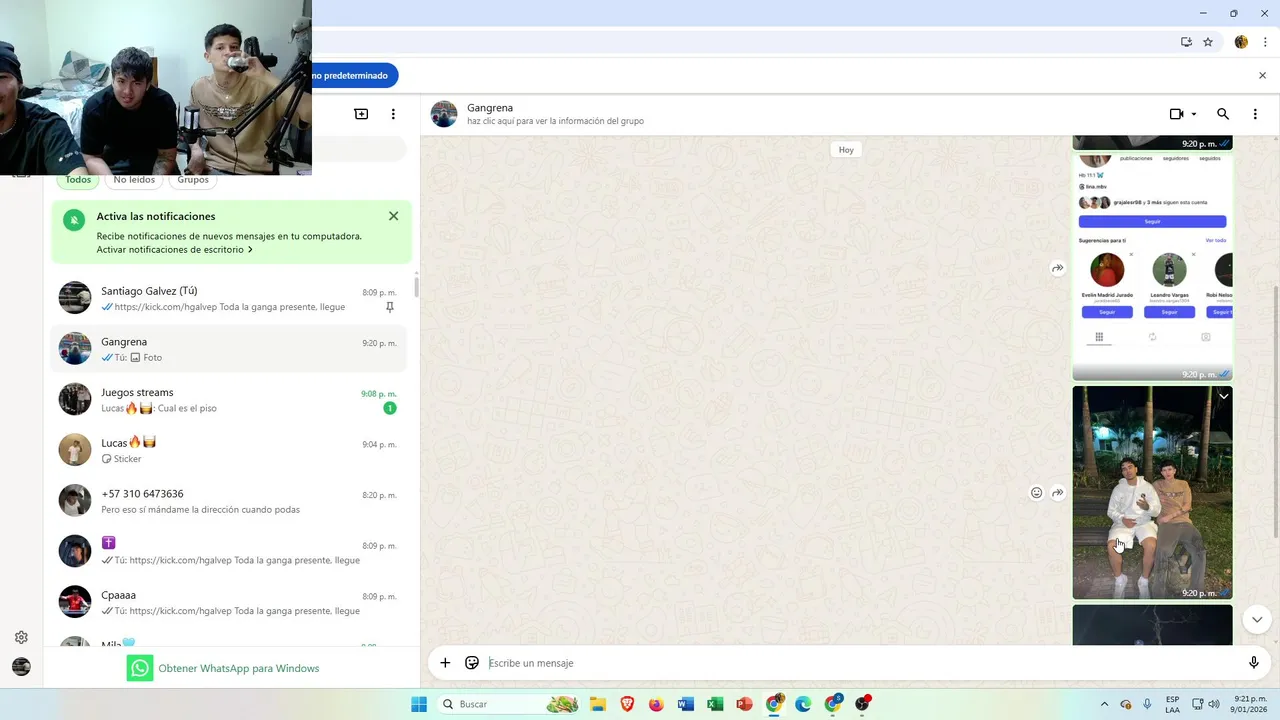This screenshot has height=720, width=1280.
Task: Open File Explorer from the taskbar
Action: point(598,704)
